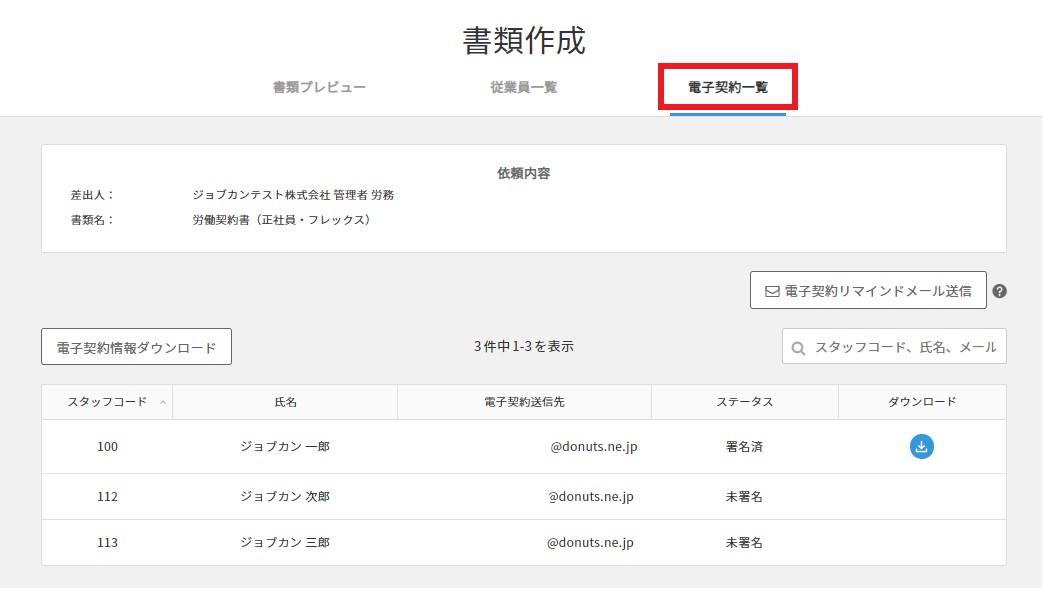
Task: Click the magnifier icon in search box
Action: tap(799, 348)
